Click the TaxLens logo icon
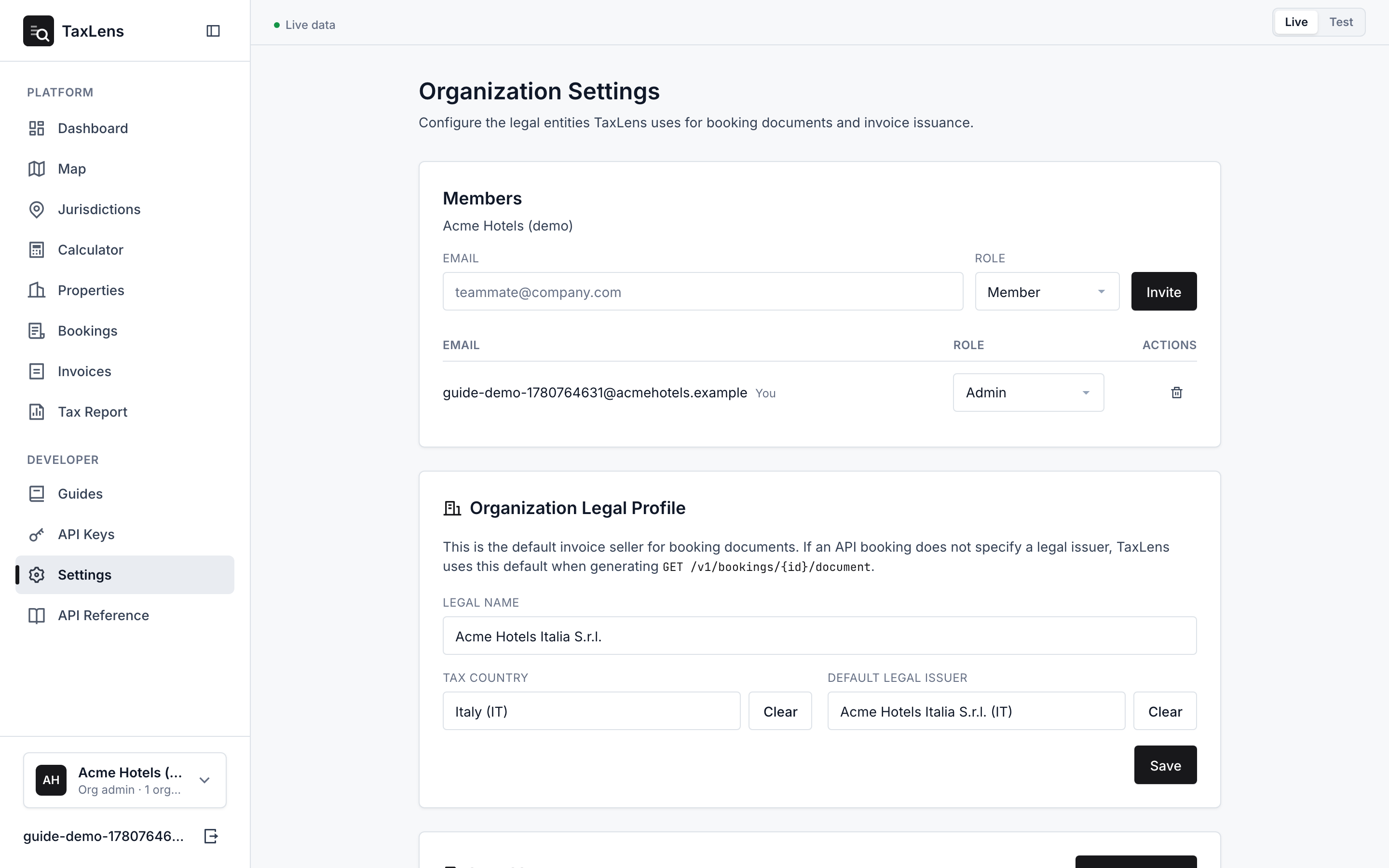Viewport: 1389px width, 868px height. pyautogui.click(x=39, y=31)
